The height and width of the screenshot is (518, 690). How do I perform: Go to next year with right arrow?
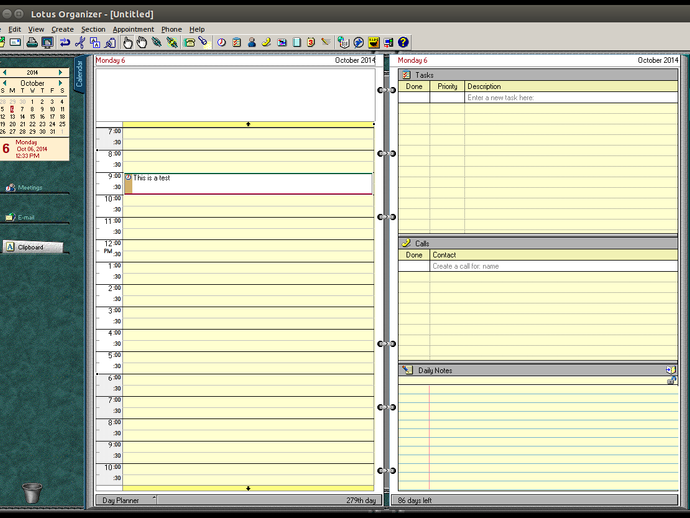pyautogui.click(x=61, y=72)
